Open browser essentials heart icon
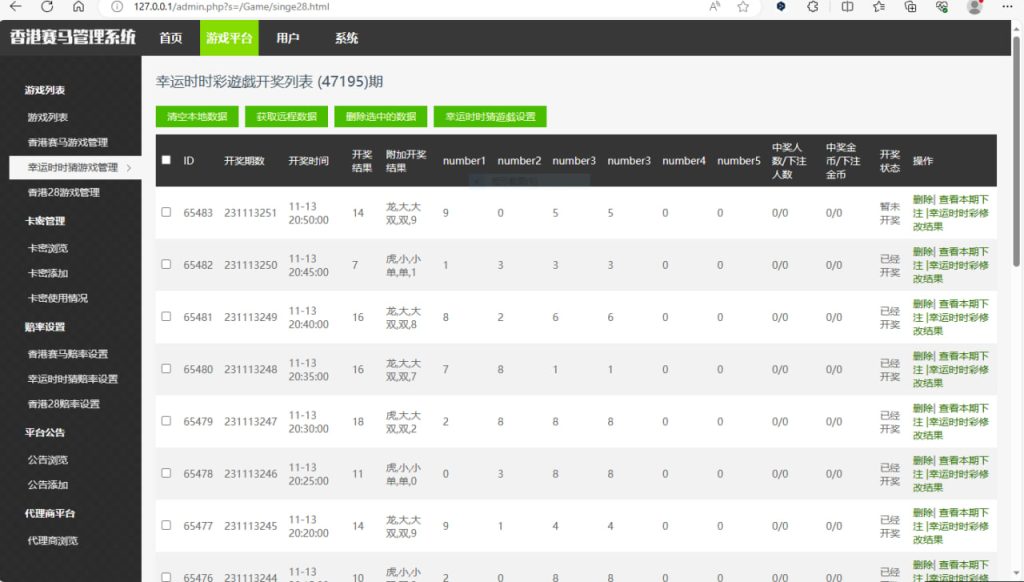Screen dimensions: 1024x582 942,7
